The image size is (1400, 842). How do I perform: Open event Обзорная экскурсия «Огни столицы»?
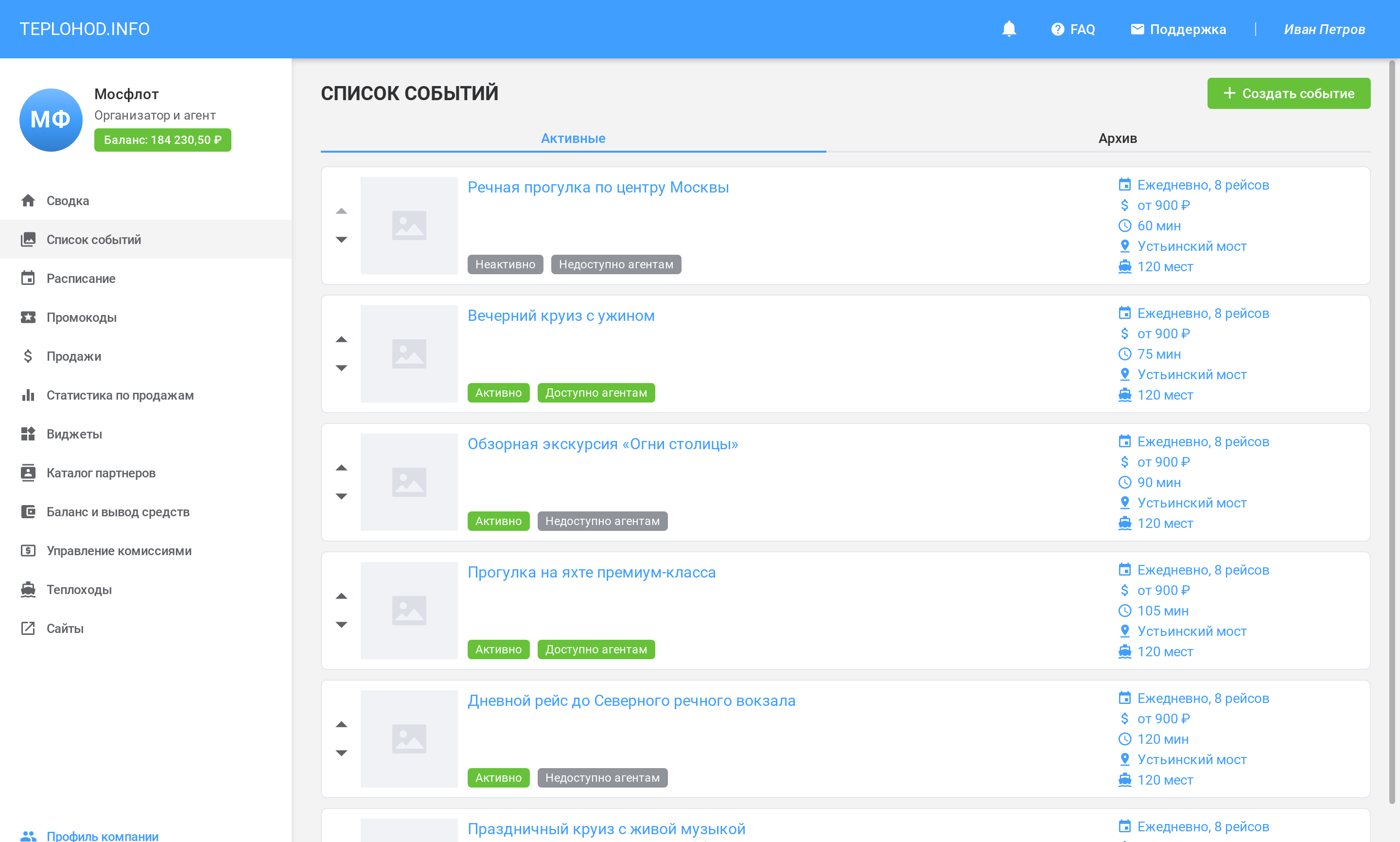coord(602,444)
